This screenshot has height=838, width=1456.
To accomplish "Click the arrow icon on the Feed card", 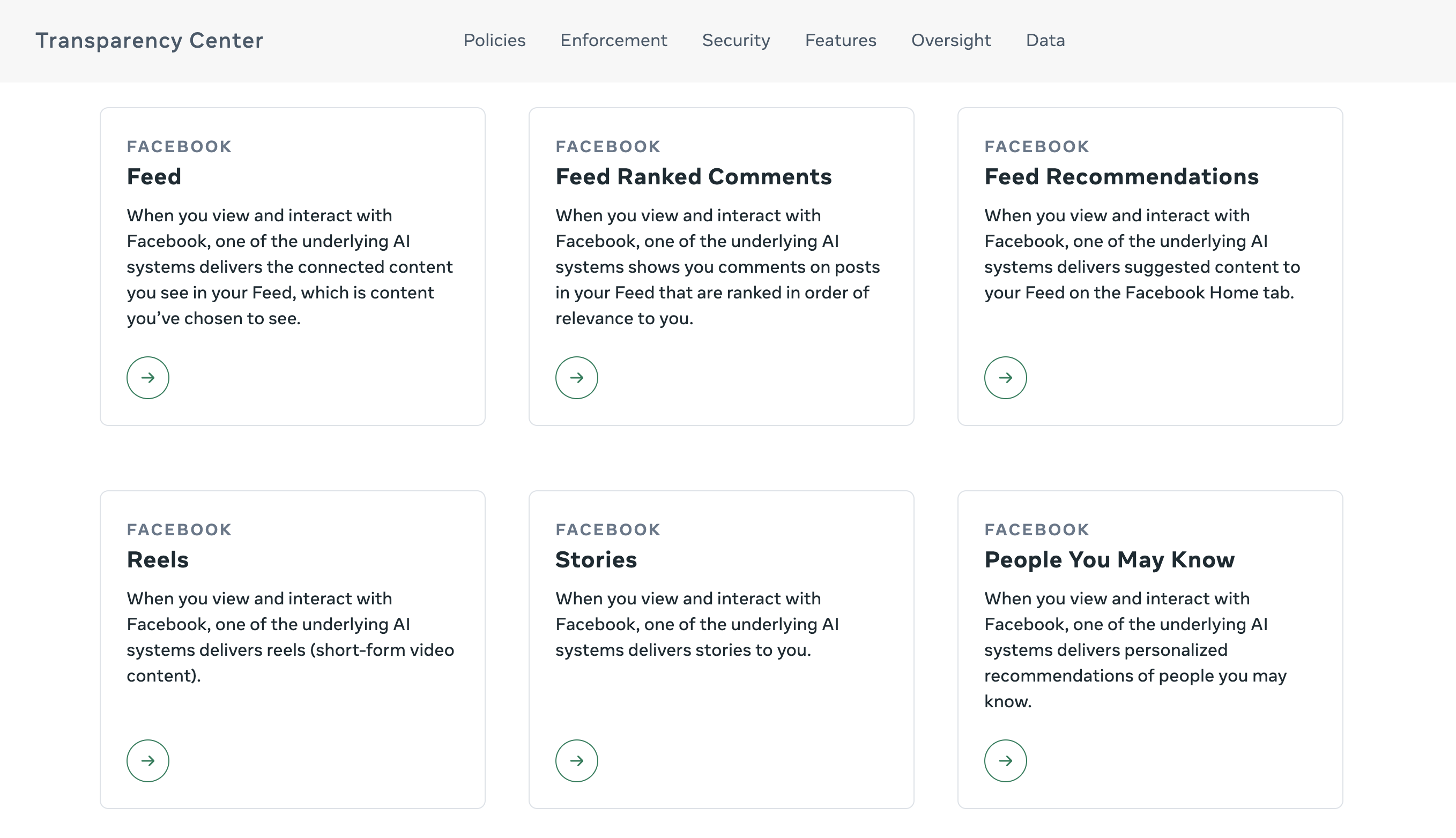I will pyautogui.click(x=147, y=378).
